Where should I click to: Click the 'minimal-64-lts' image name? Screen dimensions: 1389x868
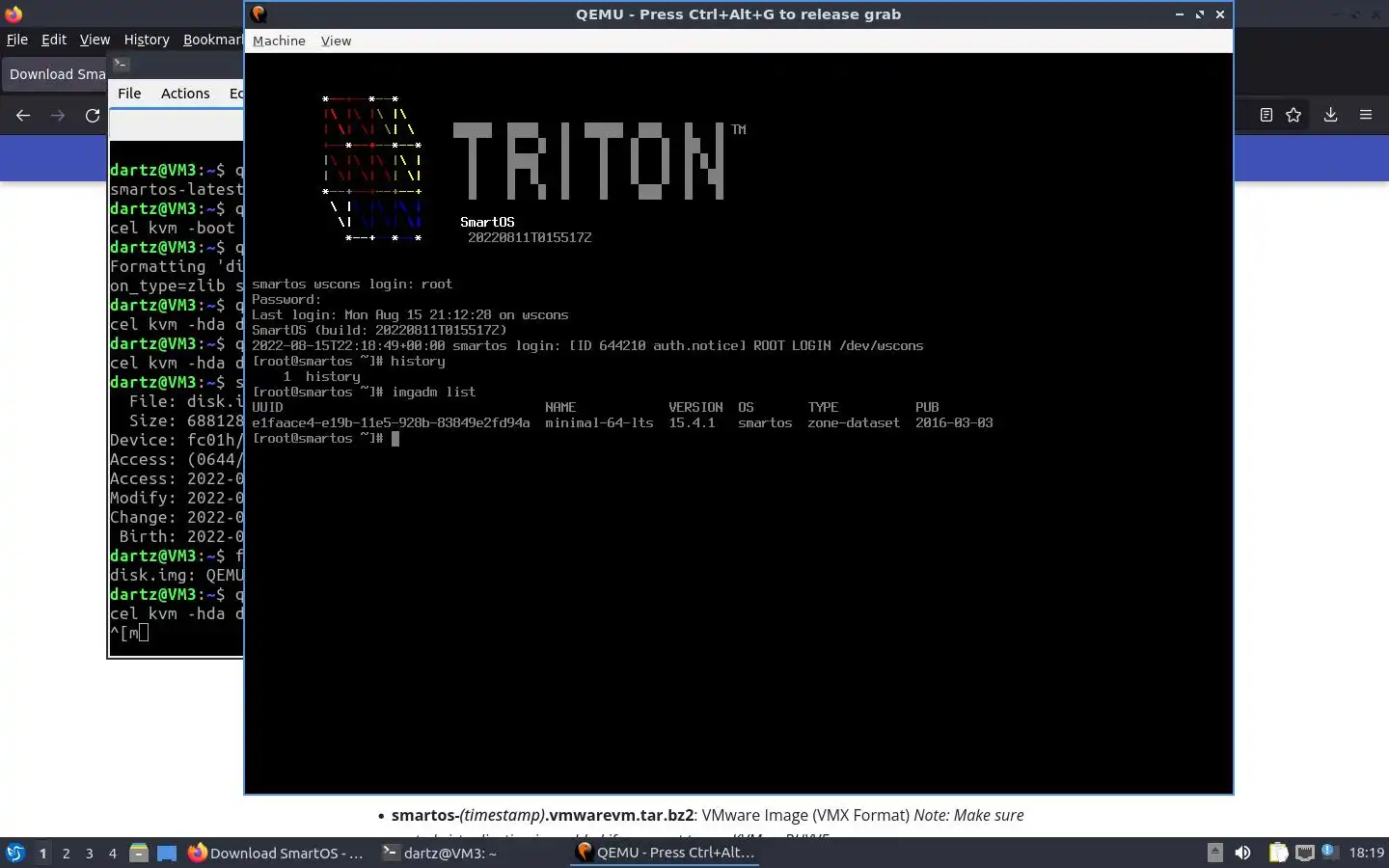click(599, 422)
